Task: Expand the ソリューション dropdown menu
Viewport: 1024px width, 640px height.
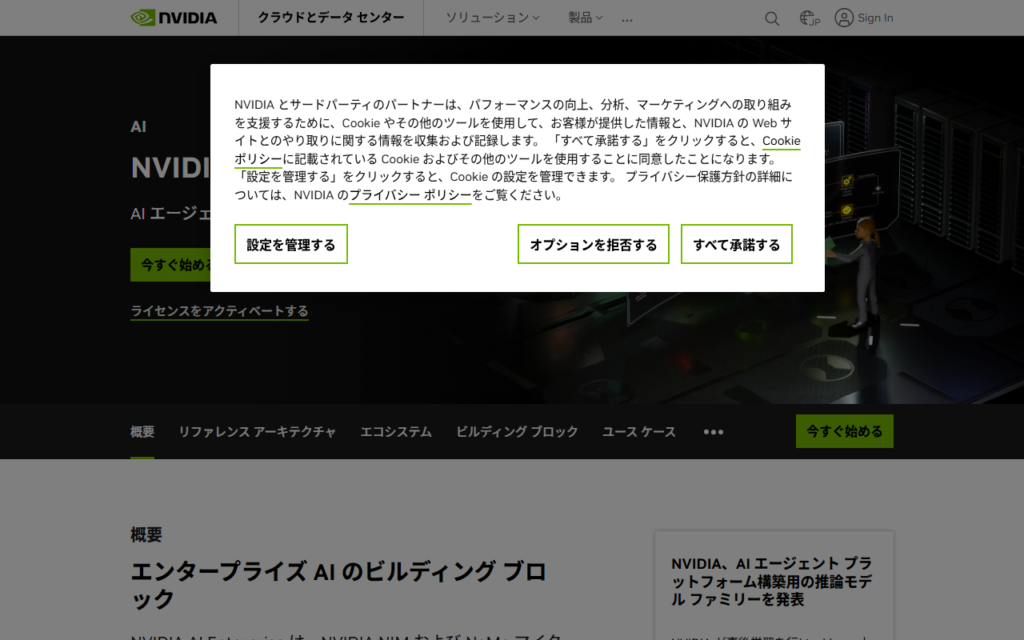Action: [x=492, y=18]
